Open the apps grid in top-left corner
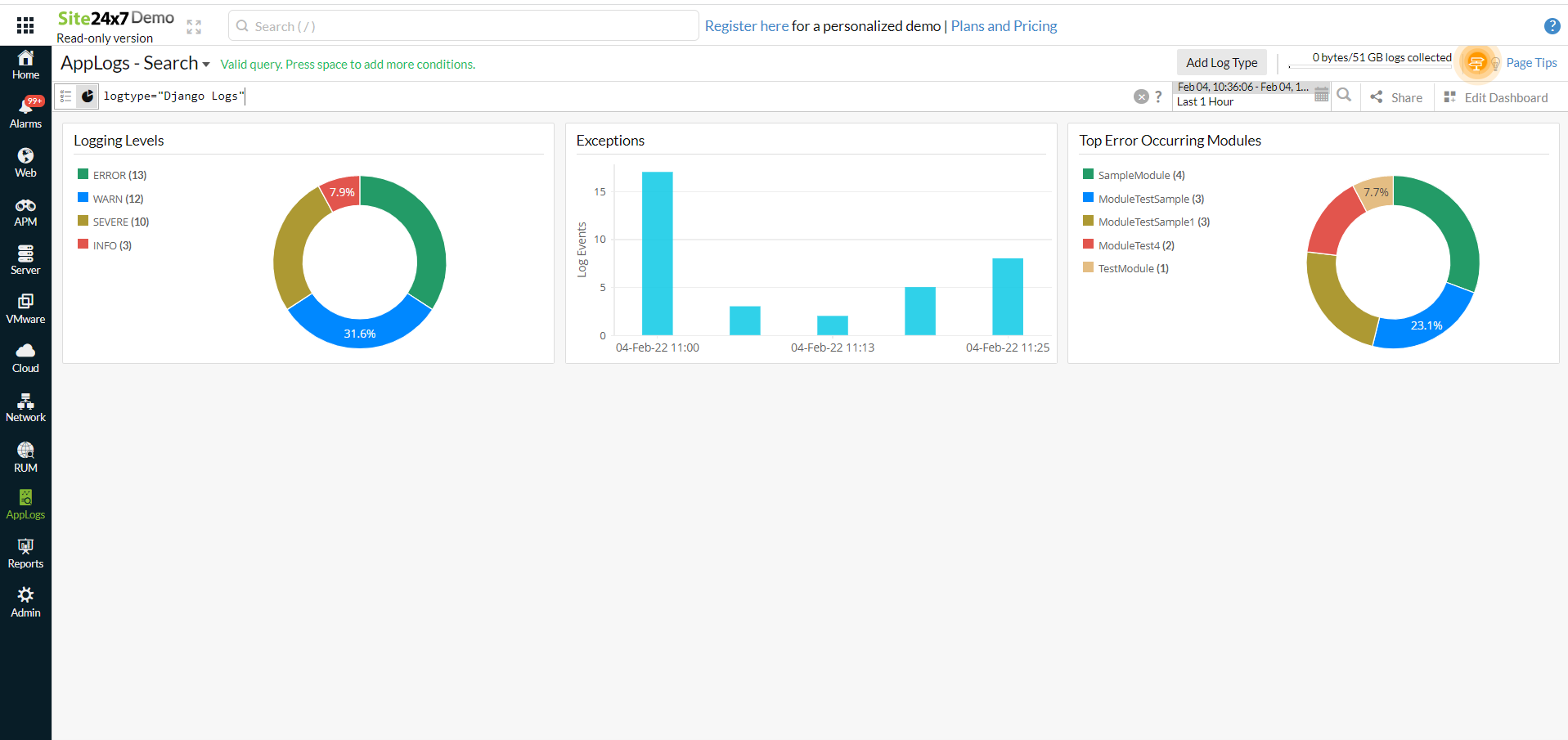1568x740 pixels. coord(25,25)
